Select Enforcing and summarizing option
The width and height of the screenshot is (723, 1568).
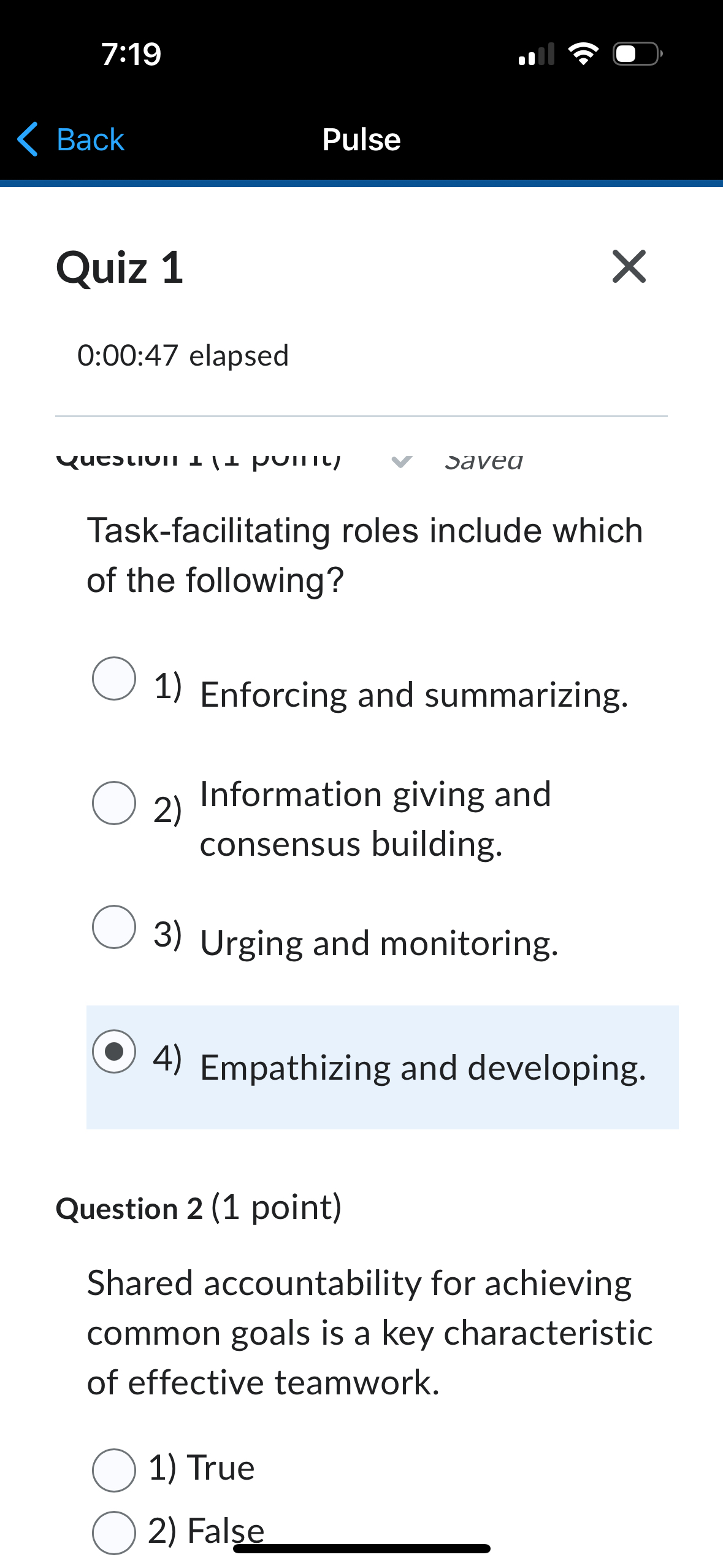pyautogui.click(x=113, y=678)
